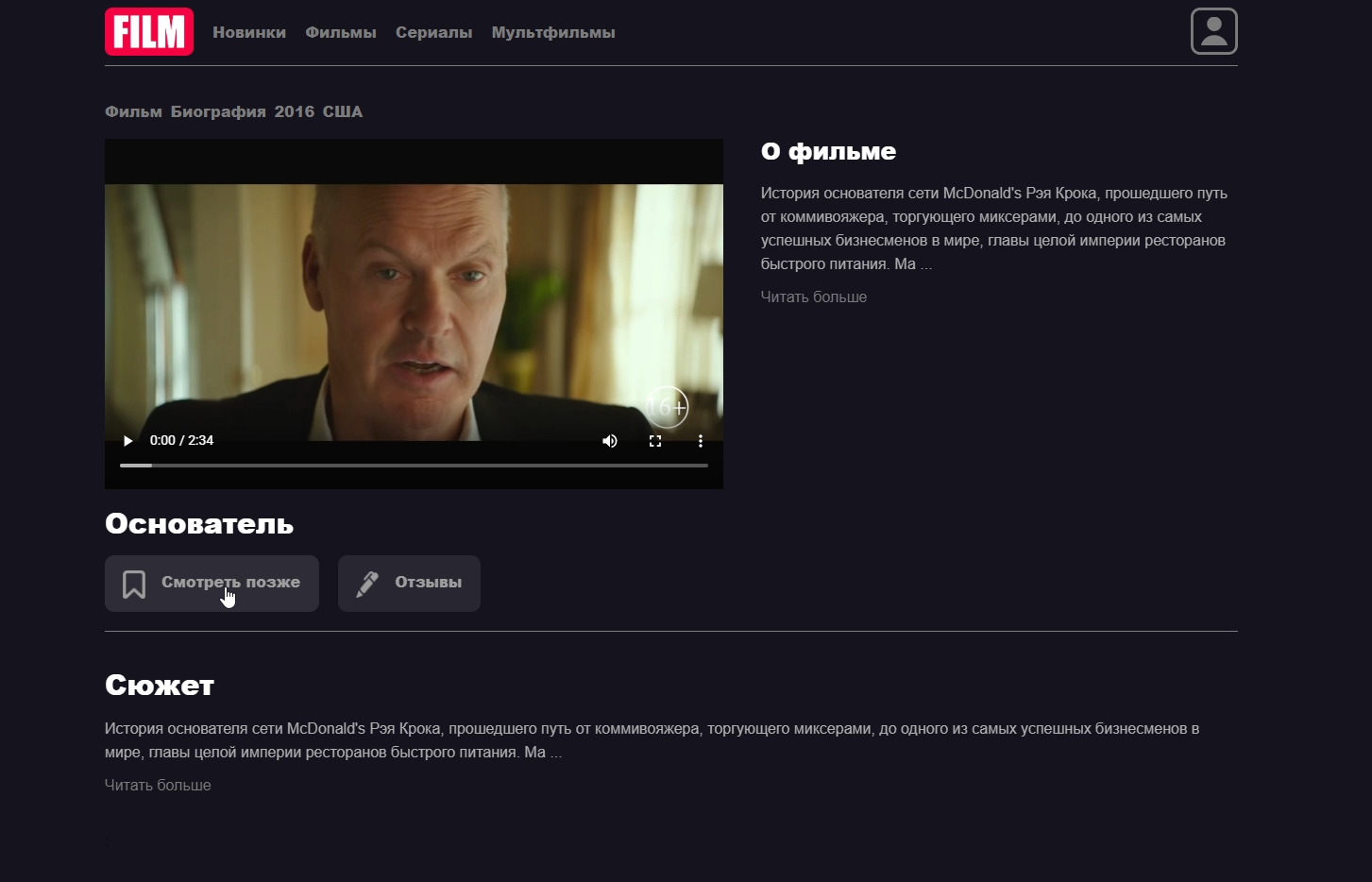
Task: Click the Фильм breadcrumb tag
Action: click(133, 111)
